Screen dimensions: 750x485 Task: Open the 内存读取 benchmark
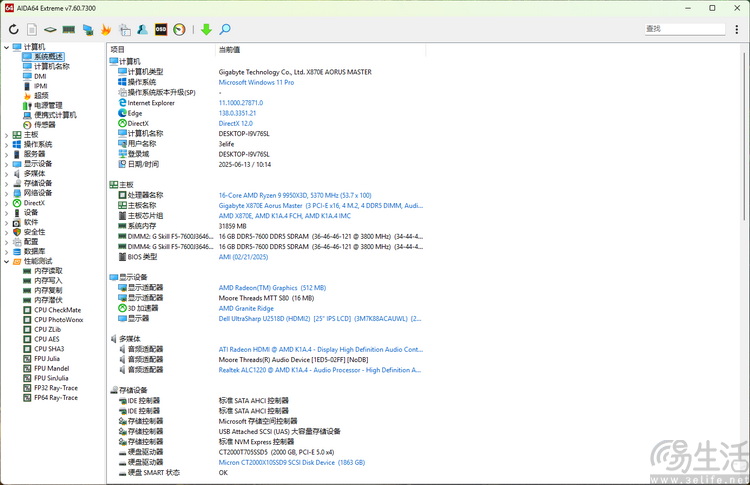(43, 271)
